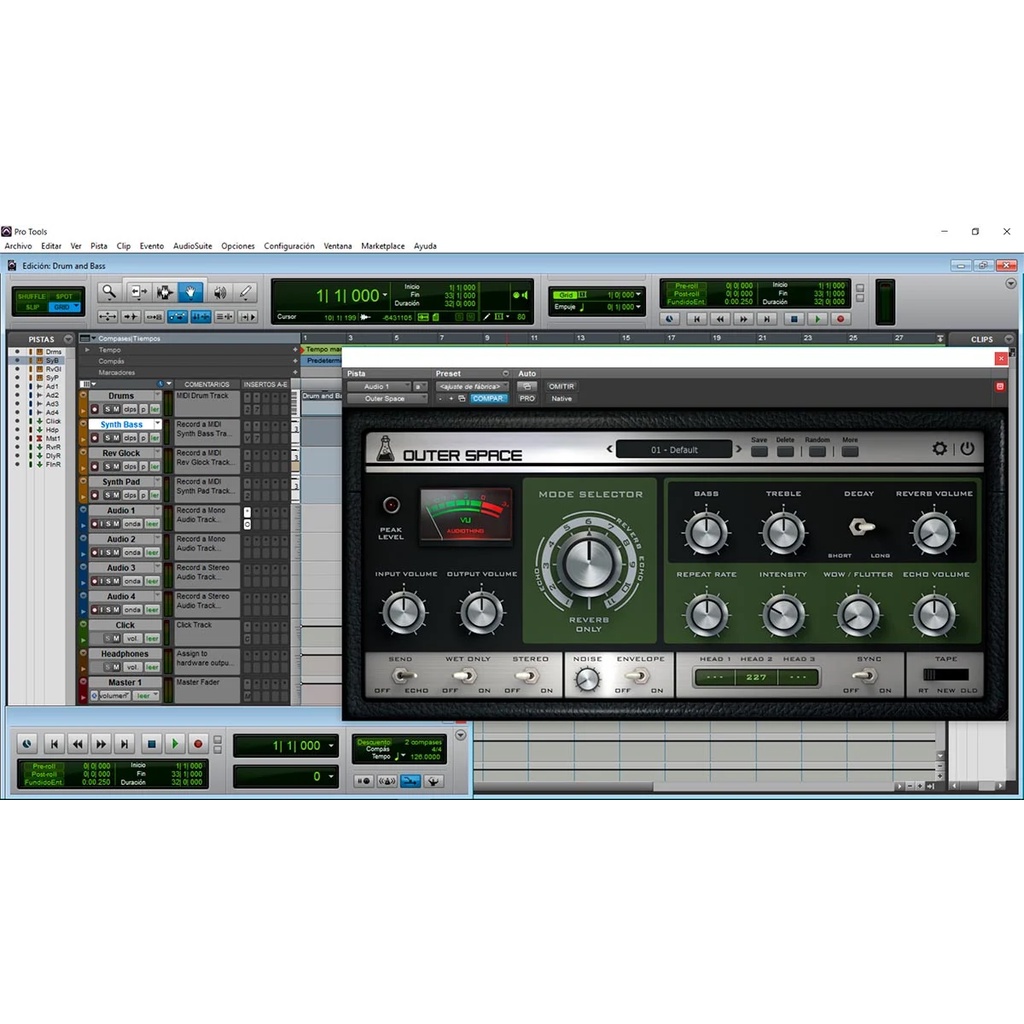Viewport: 1024px width, 1024px height.
Task: Open the Outer Space insert selector dropdown
Action: 387,398
